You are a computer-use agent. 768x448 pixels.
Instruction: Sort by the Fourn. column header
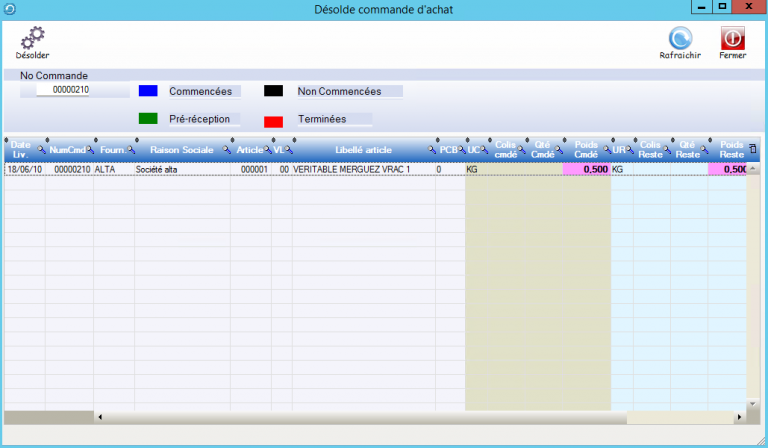(111, 150)
